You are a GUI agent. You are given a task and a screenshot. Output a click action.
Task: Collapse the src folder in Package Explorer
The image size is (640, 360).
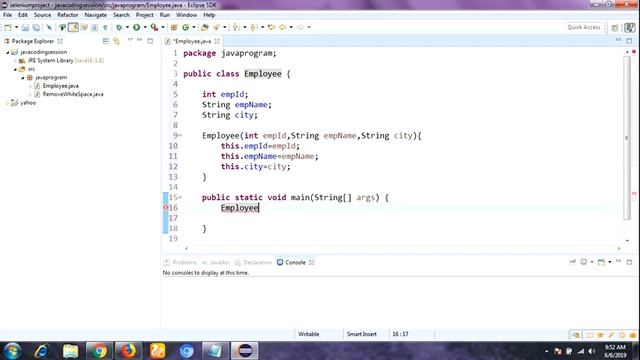(x=15, y=69)
